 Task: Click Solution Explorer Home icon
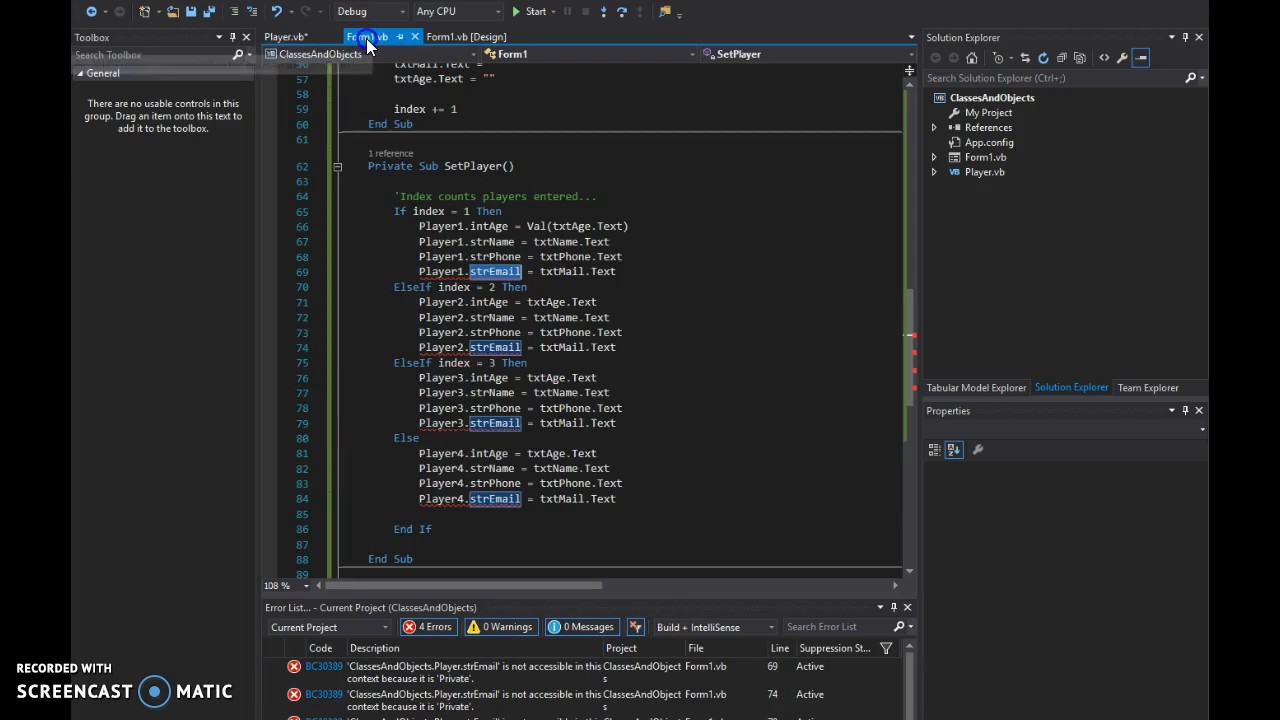point(971,58)
